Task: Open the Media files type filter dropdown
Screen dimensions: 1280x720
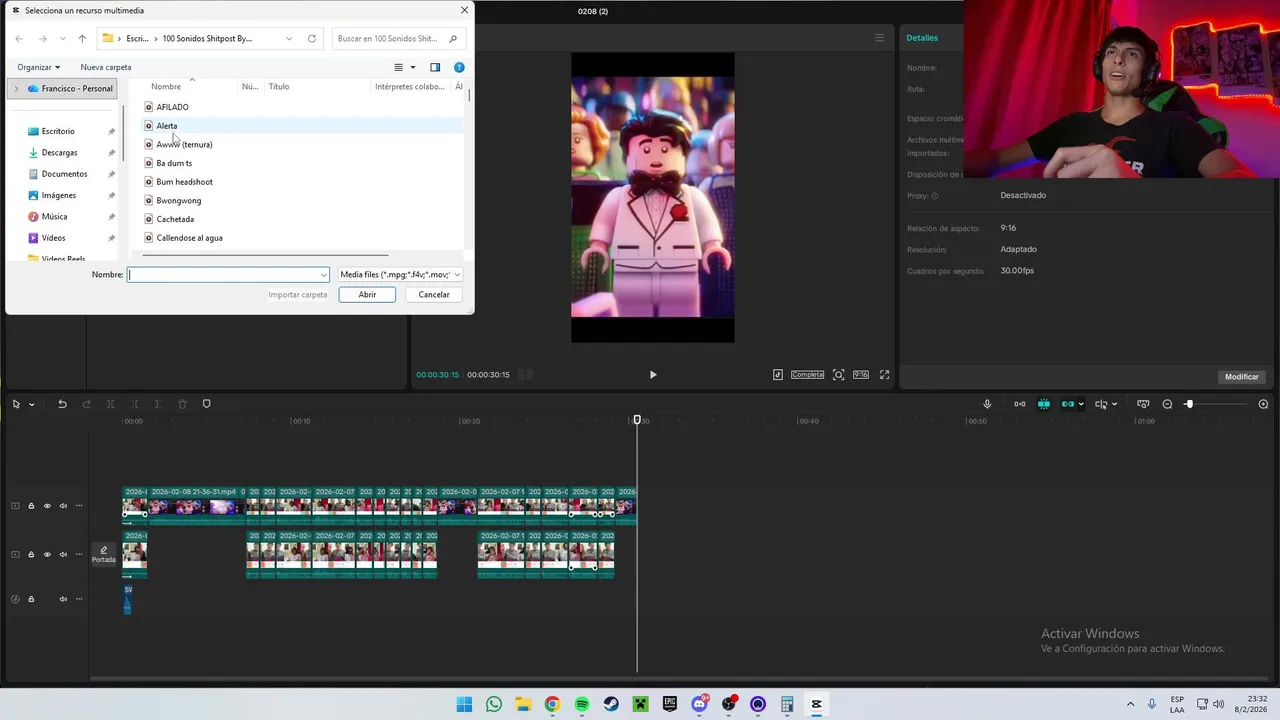Action: click(x=400, y=274)
